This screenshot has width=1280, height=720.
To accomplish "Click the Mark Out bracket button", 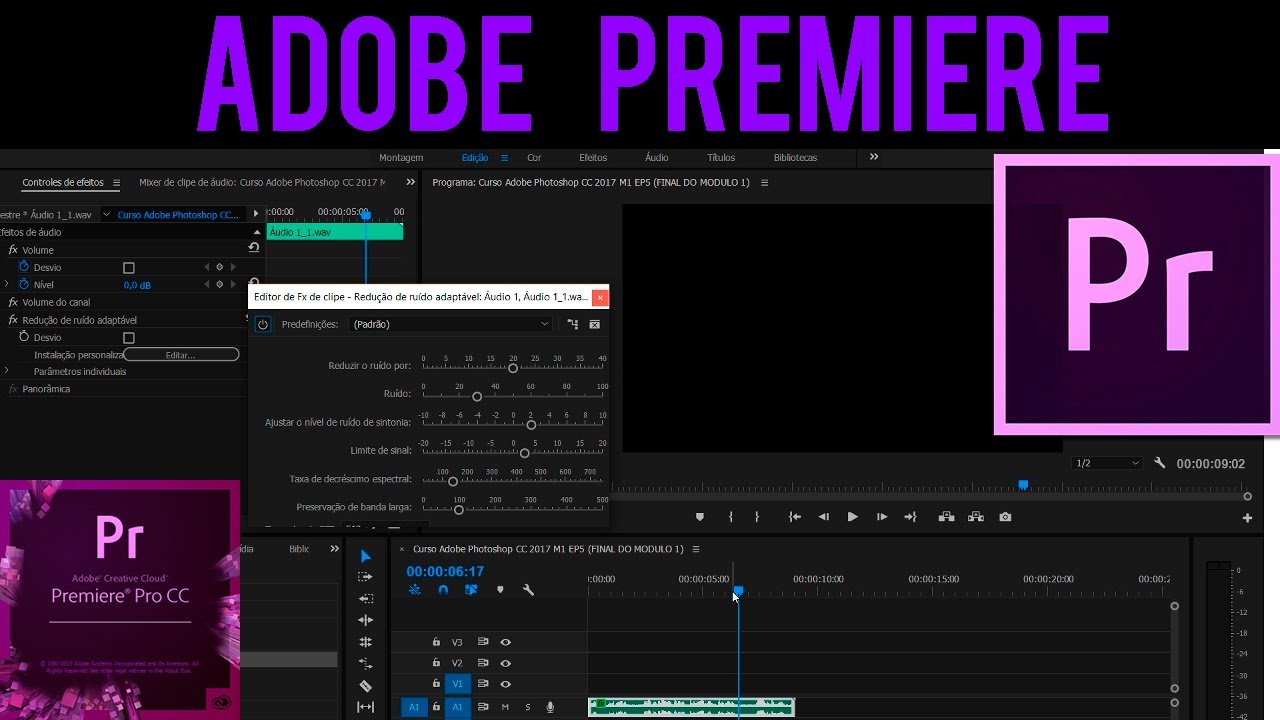I will [756, 517].
